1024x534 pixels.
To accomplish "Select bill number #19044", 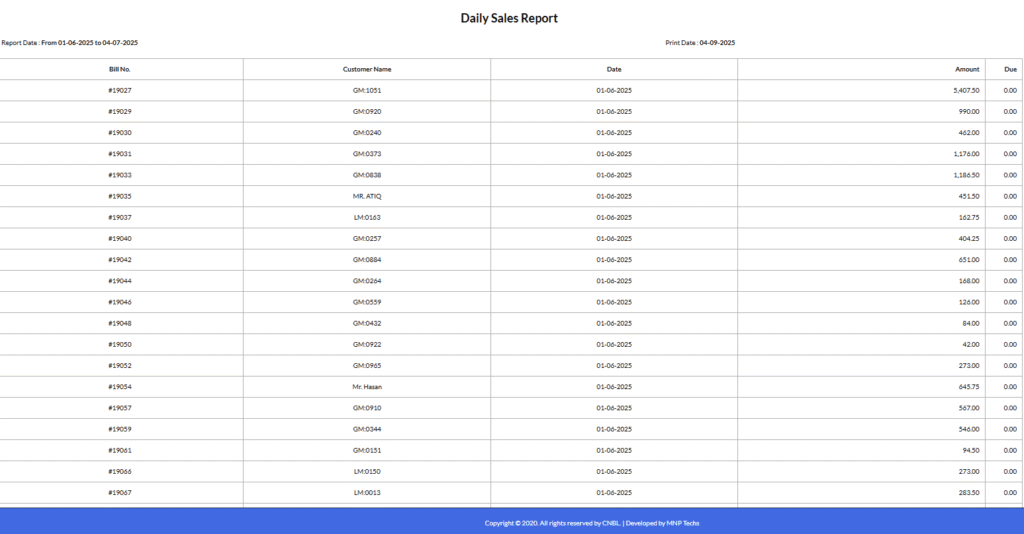I will (120, 281).
